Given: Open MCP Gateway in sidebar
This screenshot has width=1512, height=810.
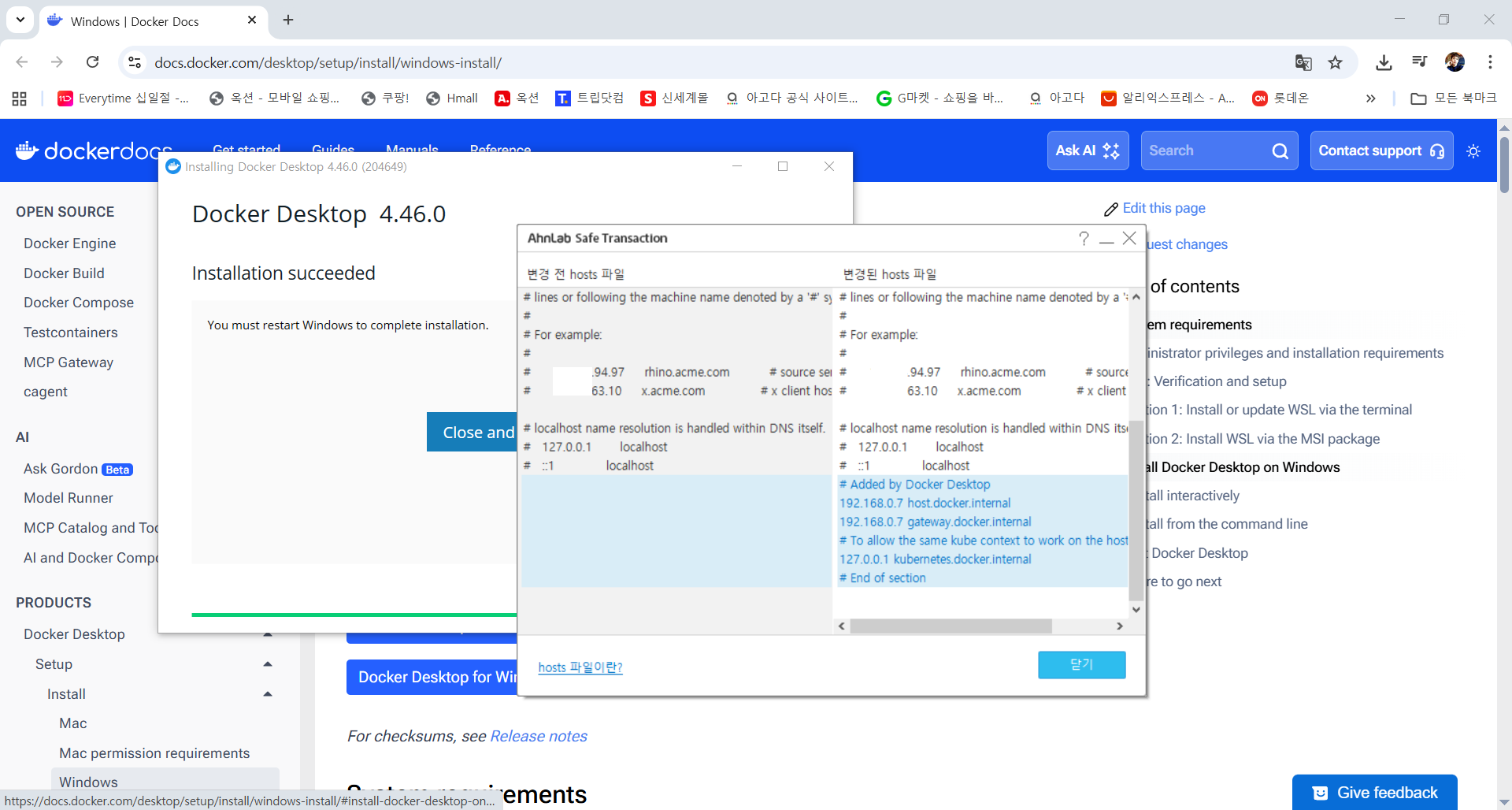Looking at the screenshot, I should [69, 362].
